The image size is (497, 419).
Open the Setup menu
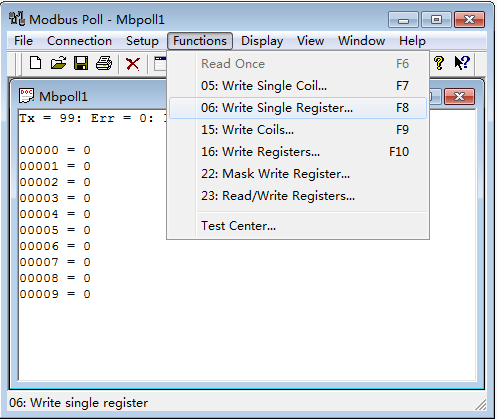[142, 41]
